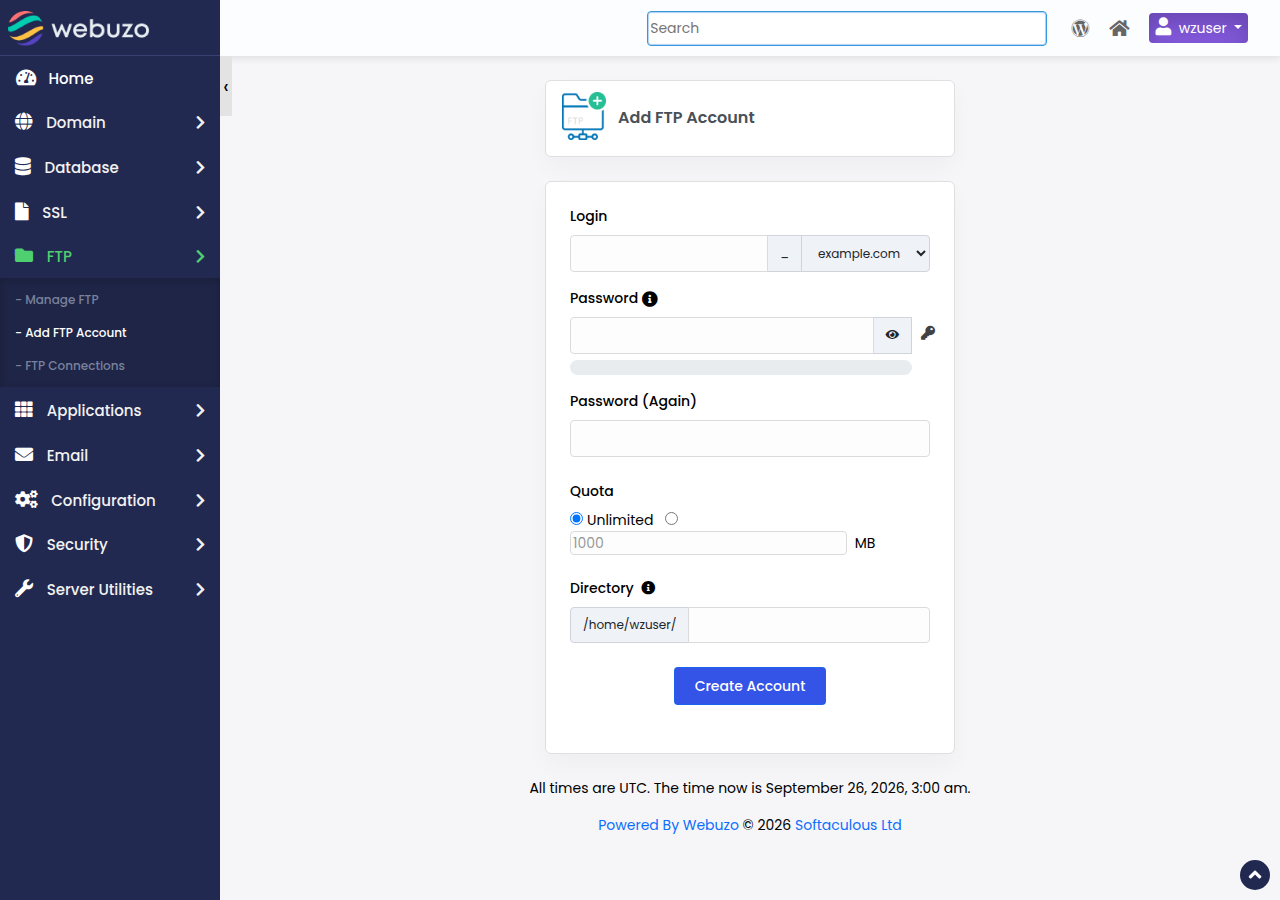This screenshot has width=1280, height=900.
Task: Collapse the sidebar with the arrow handle
Action: point(226,87)
